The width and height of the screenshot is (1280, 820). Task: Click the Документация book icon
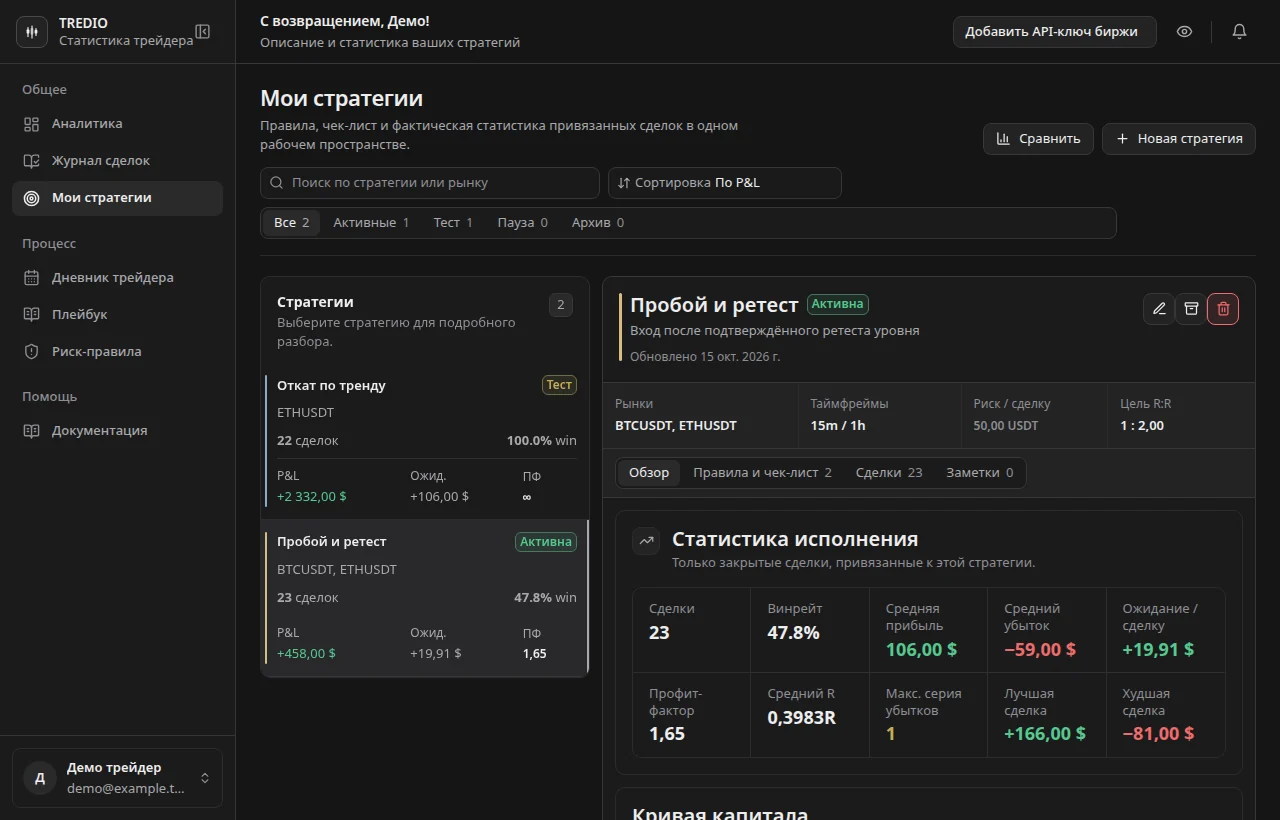click(32, 431)
